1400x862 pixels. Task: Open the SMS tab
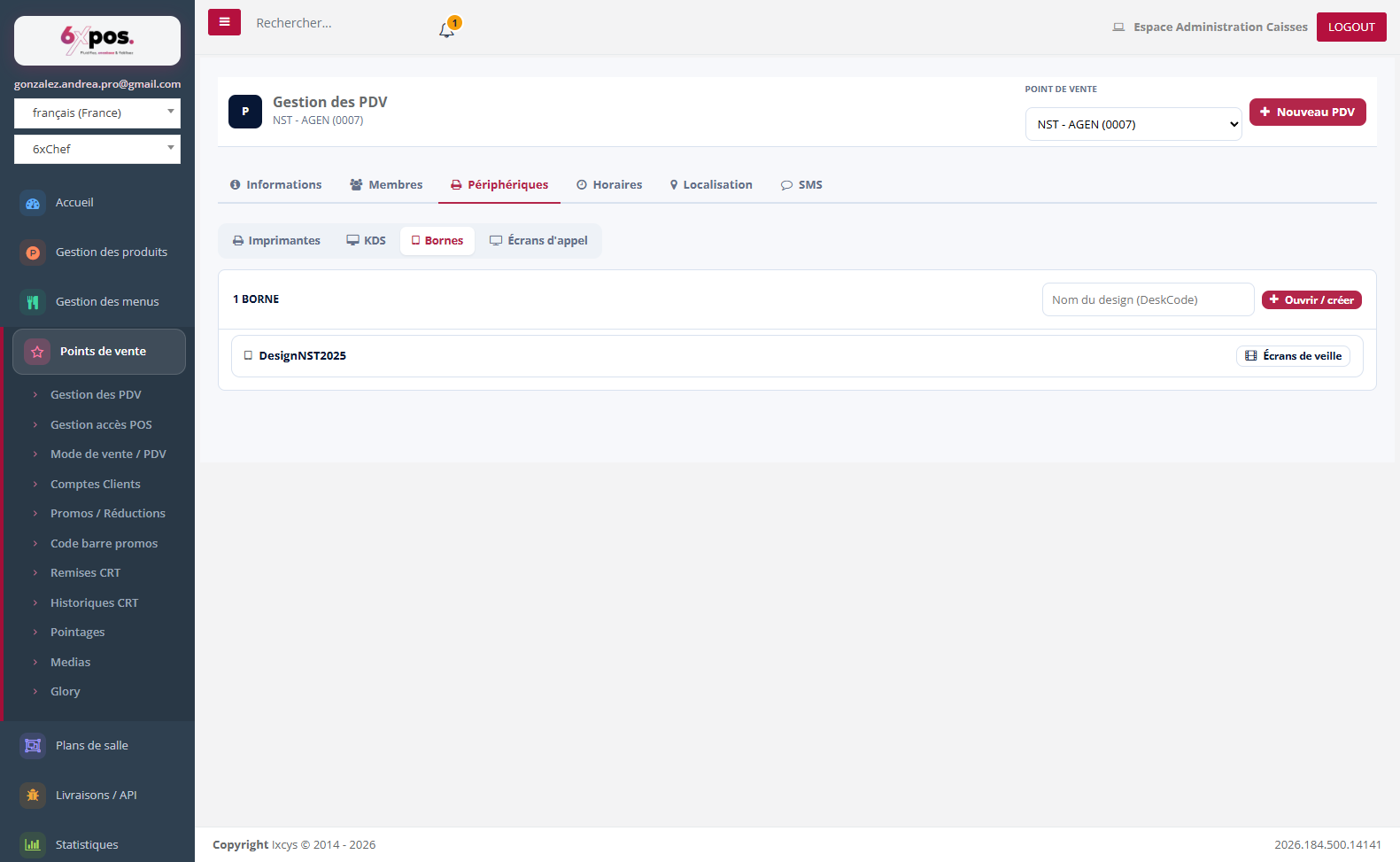coord(801,185)
